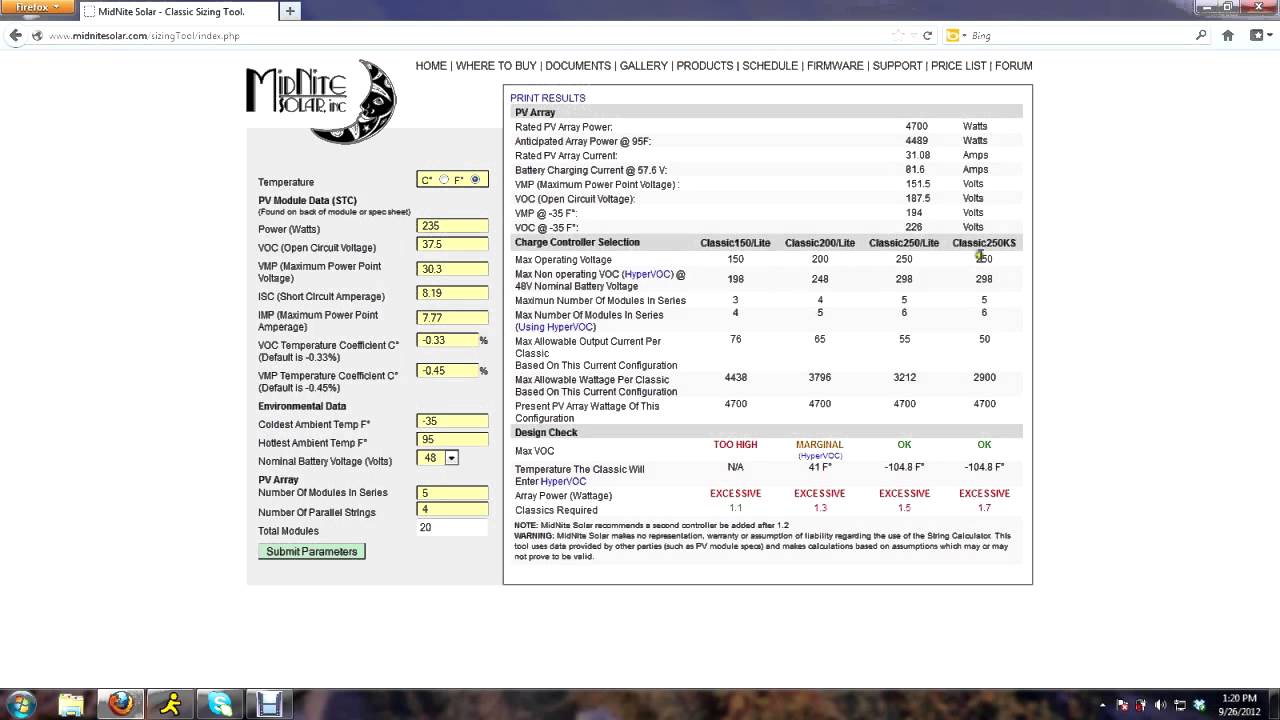1280x720 pixels.
Task: Click the Submit Parameters button
Action: click(x=312, y=552)
